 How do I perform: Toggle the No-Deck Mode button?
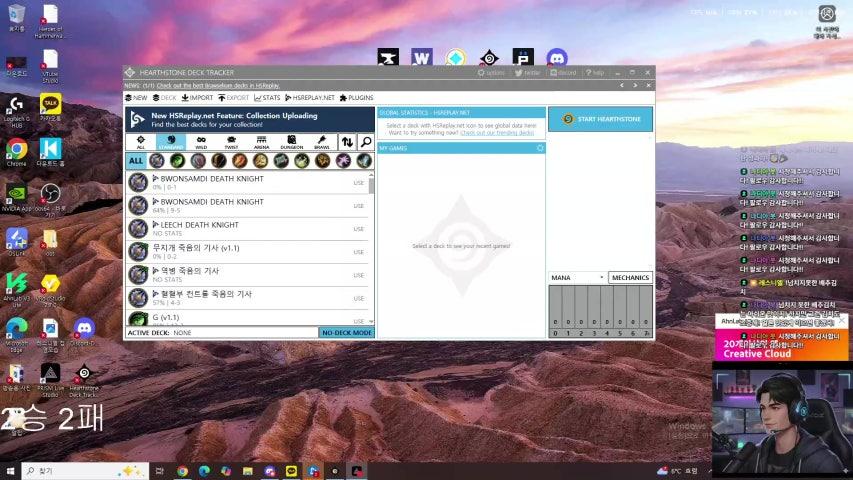(x=347, y=332)
